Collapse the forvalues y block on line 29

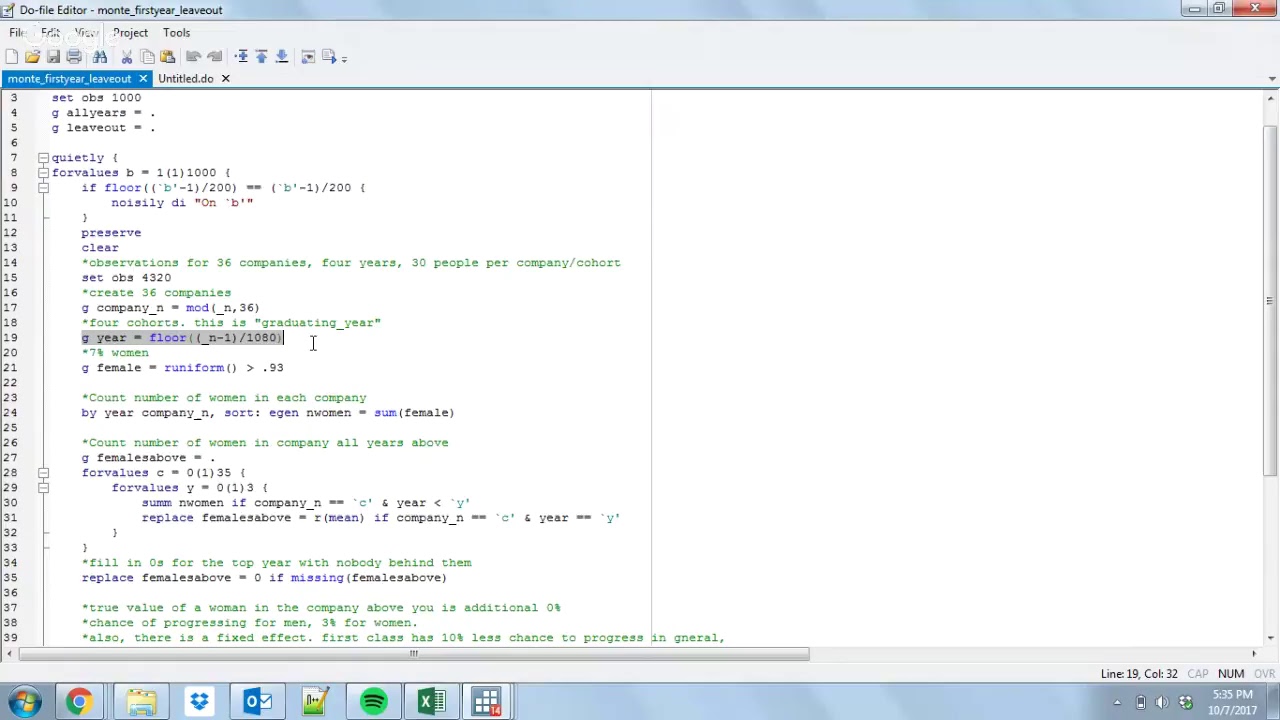tap(43, 487)
